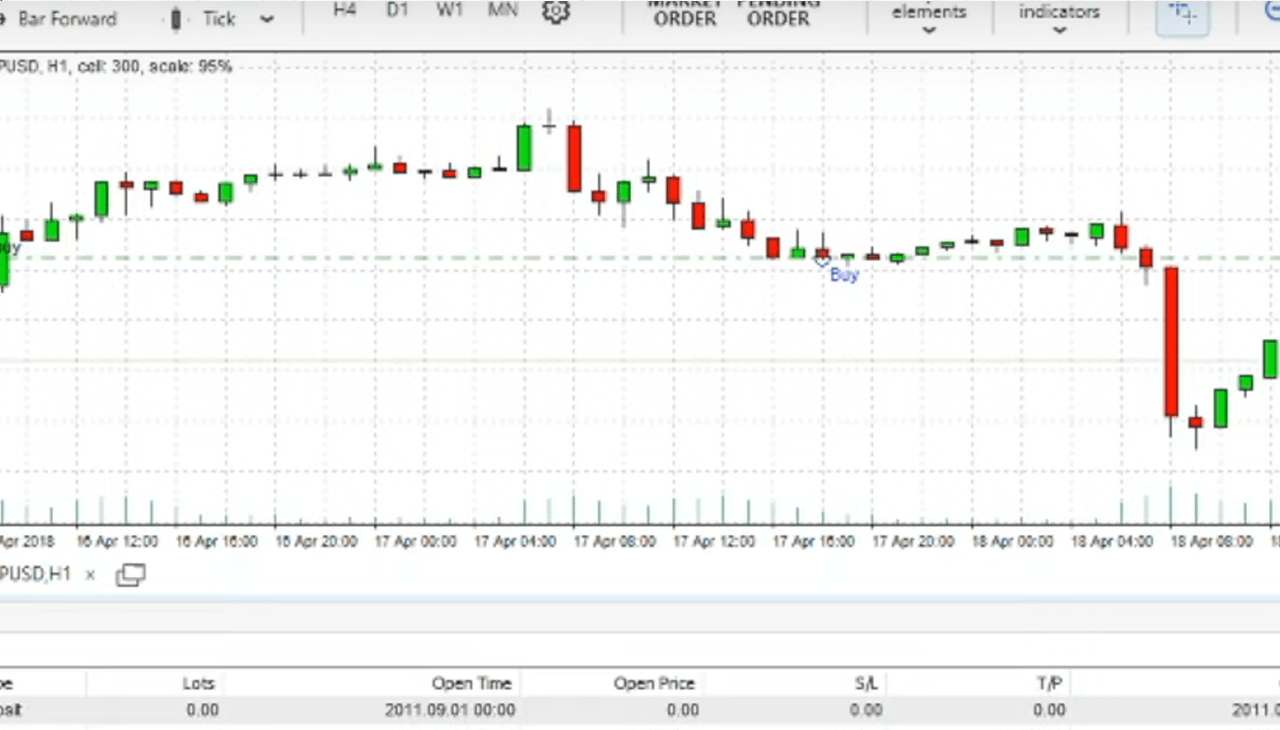Viewport: 1280px width, 730px height.
Task: Expand the elements dropdown
Action: tap(929, 18)
